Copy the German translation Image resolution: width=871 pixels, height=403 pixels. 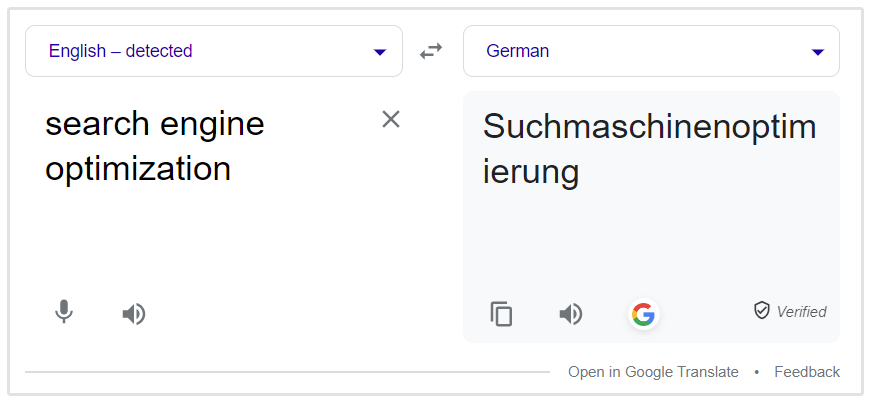[x=501, y=314]
